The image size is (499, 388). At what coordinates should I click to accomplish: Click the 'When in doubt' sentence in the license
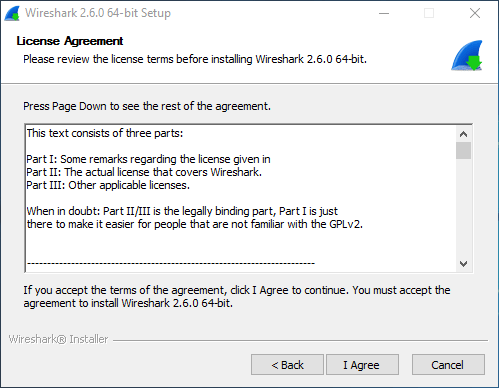click(195, 218)
